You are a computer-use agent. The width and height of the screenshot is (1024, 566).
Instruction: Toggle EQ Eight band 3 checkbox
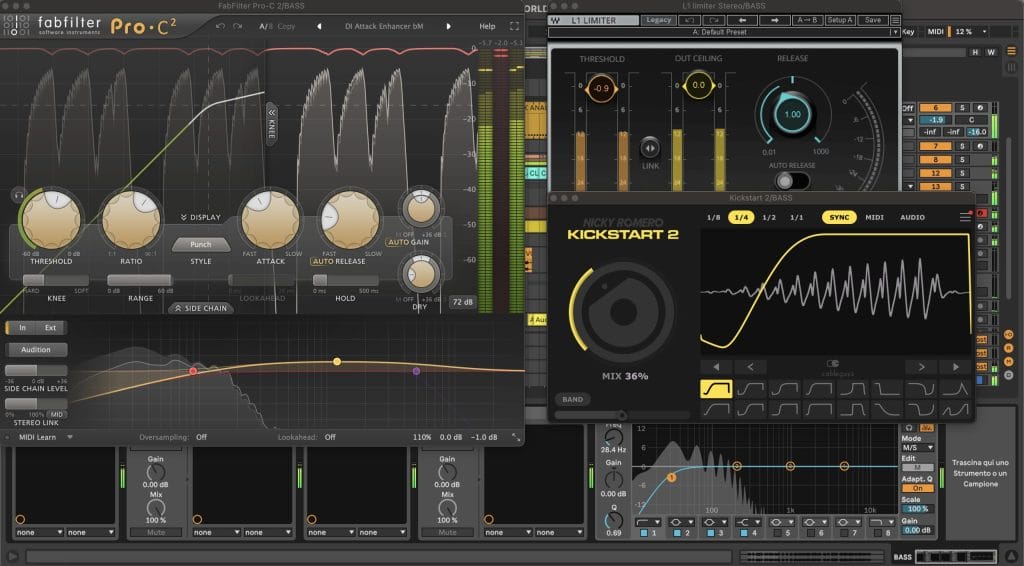(x=711, y=533)
